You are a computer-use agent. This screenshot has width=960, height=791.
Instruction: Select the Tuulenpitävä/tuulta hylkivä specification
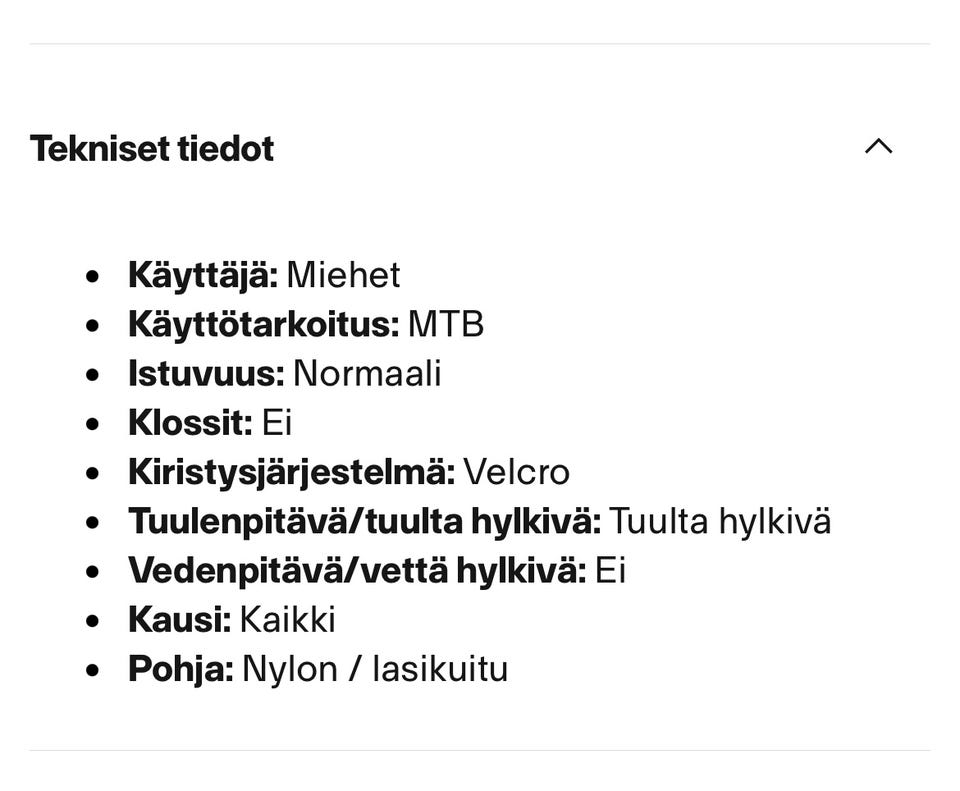[x=480, y=520]
